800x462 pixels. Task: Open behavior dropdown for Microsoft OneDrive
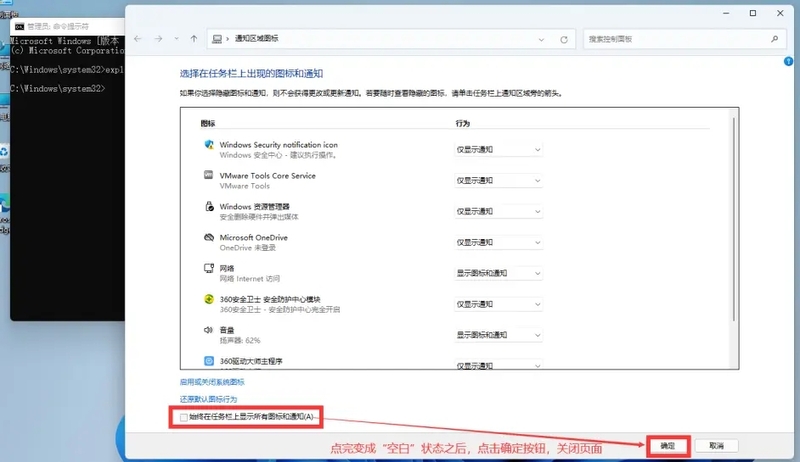(x=498, y=242)
